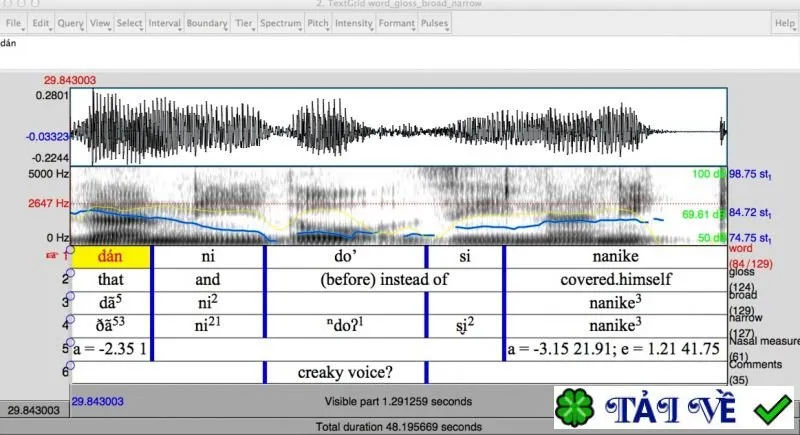Open the Help menu
800x435 pixels.
(784, 23)
